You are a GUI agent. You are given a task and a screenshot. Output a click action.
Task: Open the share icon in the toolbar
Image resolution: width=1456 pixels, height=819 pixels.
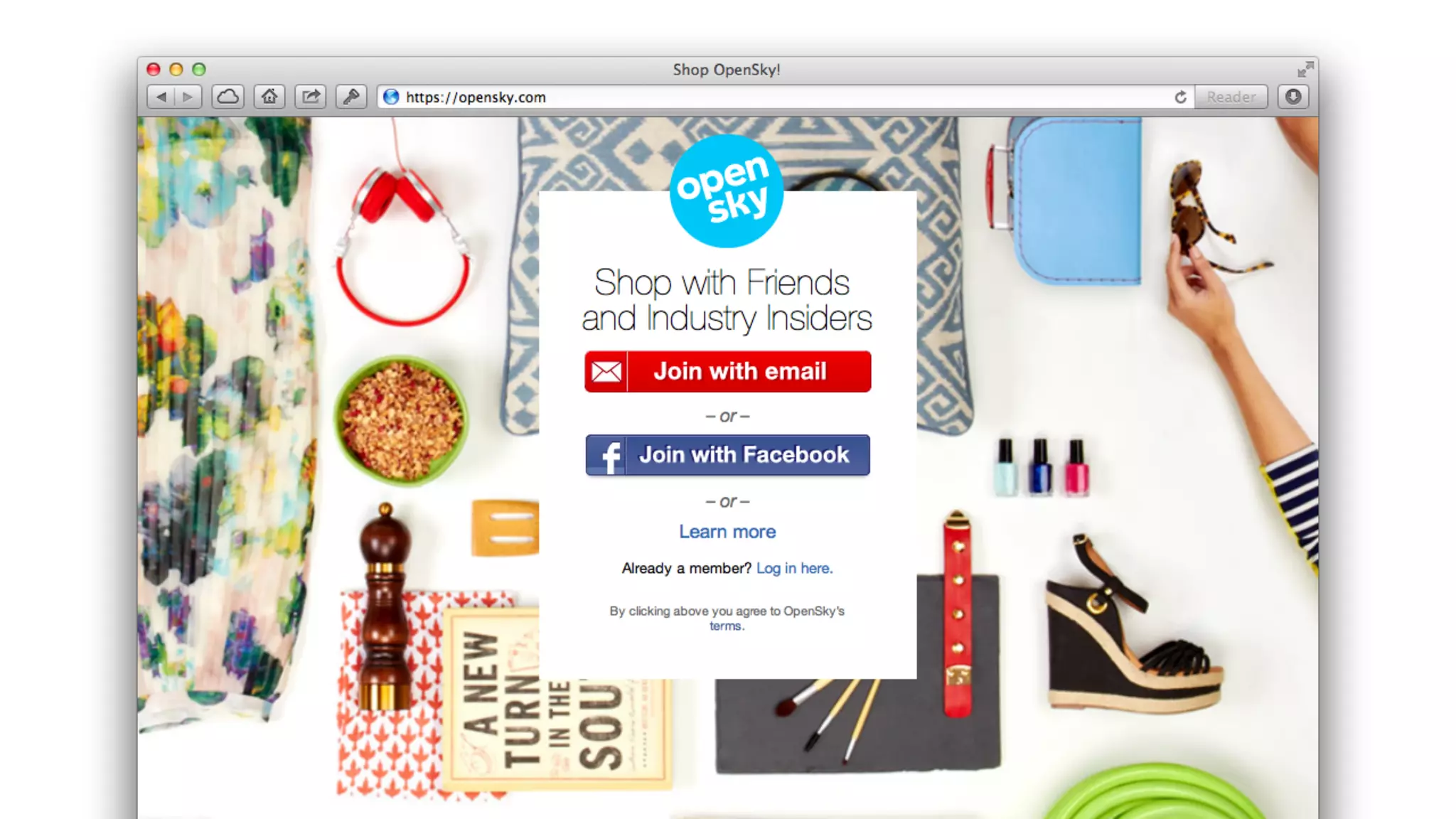coord(311,97)
